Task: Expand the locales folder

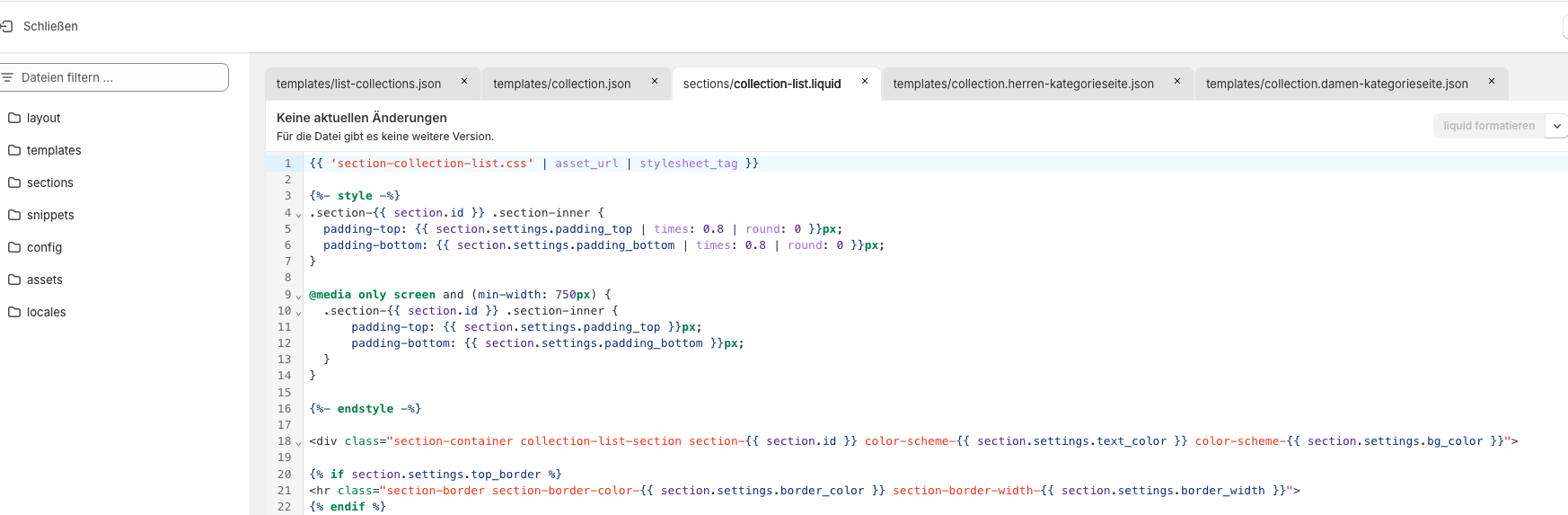Action: [x=46, y=312]
